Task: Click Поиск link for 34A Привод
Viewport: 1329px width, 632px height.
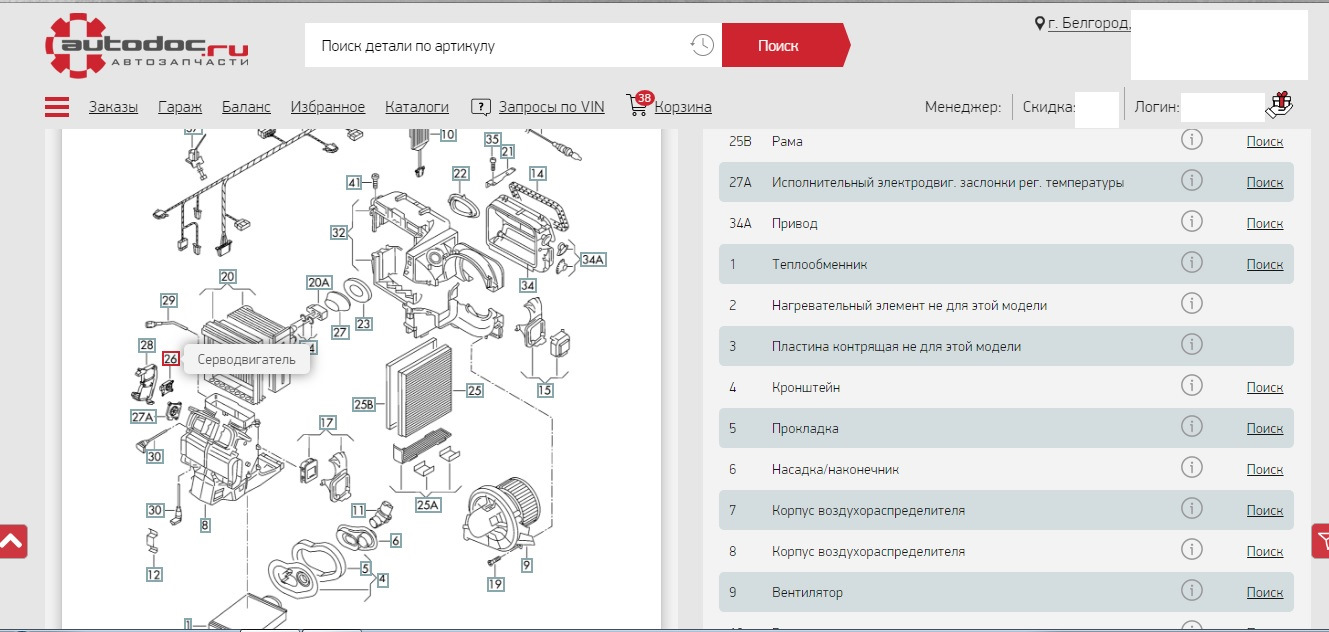Action: (1265, 223)
